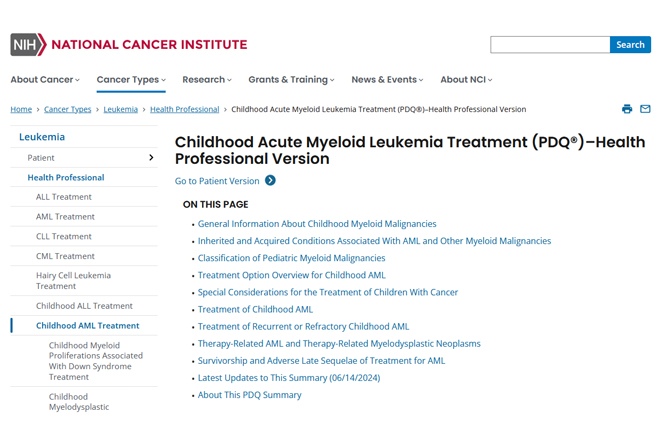Click into the site search input field
The width and height of the screenshot is (660, 440).
tap(550, 45)
